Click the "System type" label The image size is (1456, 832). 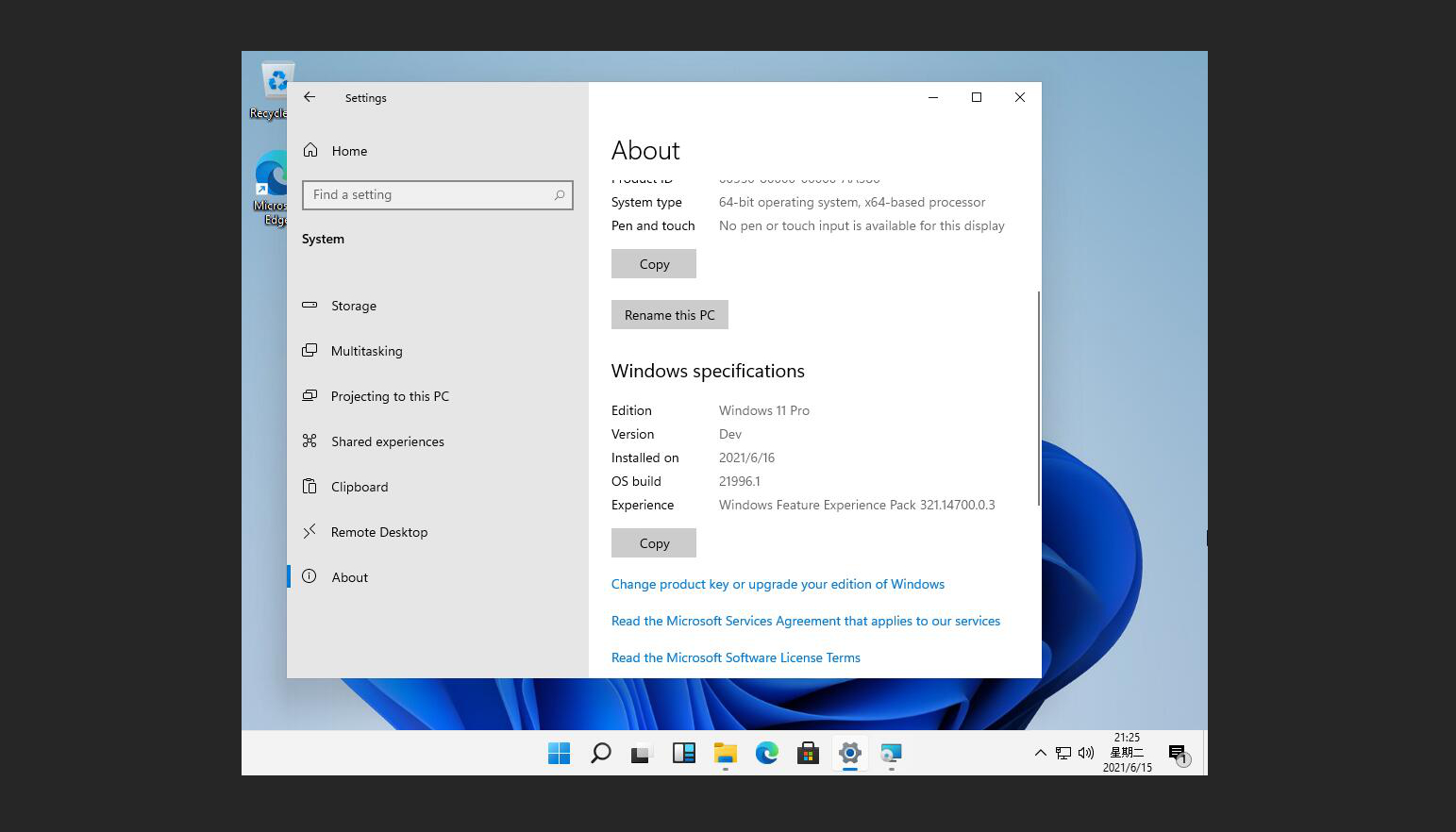tap(646, 202)
